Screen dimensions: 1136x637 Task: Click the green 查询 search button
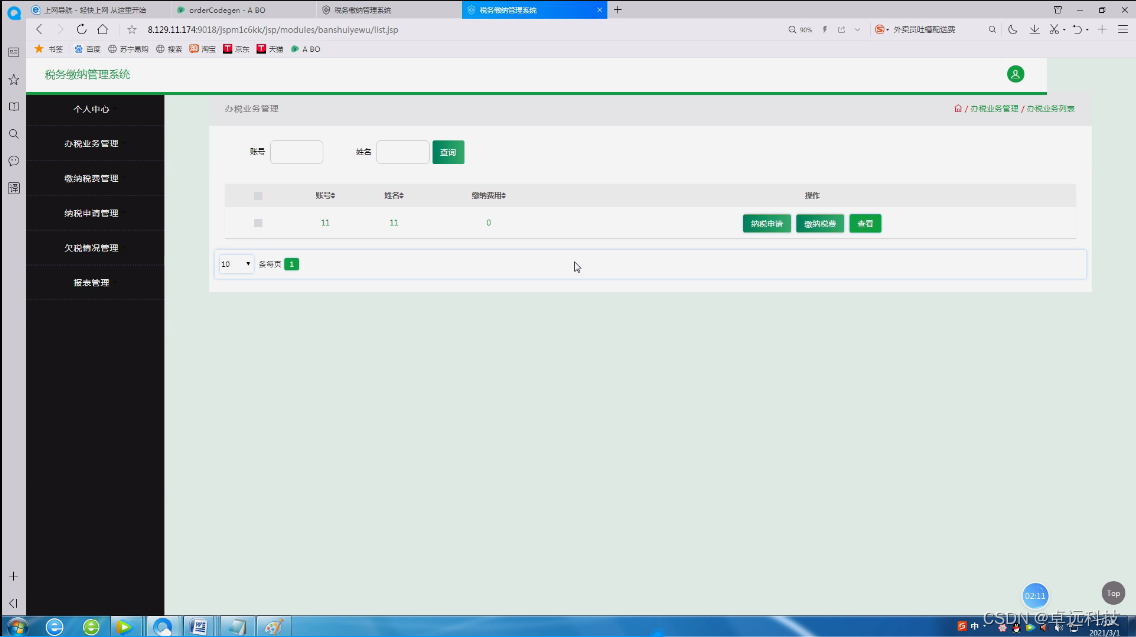coord(447,151)
